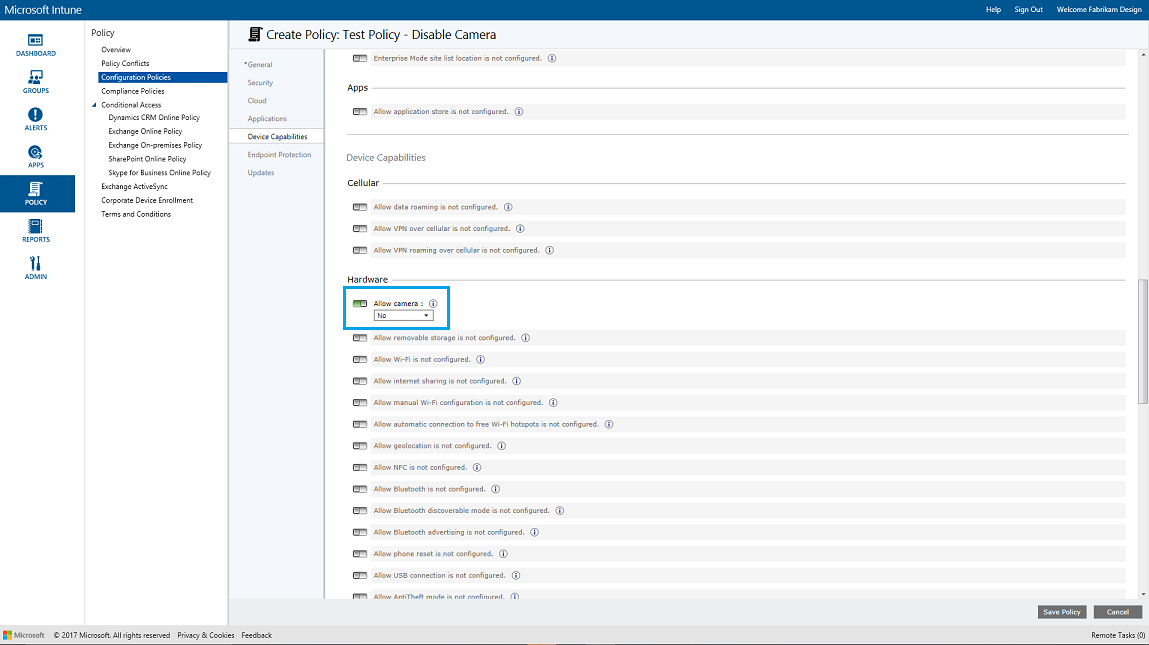Toggle Allow internet sharing switch
Viewport: 1149px width, 645px height.
coord(360,381)
